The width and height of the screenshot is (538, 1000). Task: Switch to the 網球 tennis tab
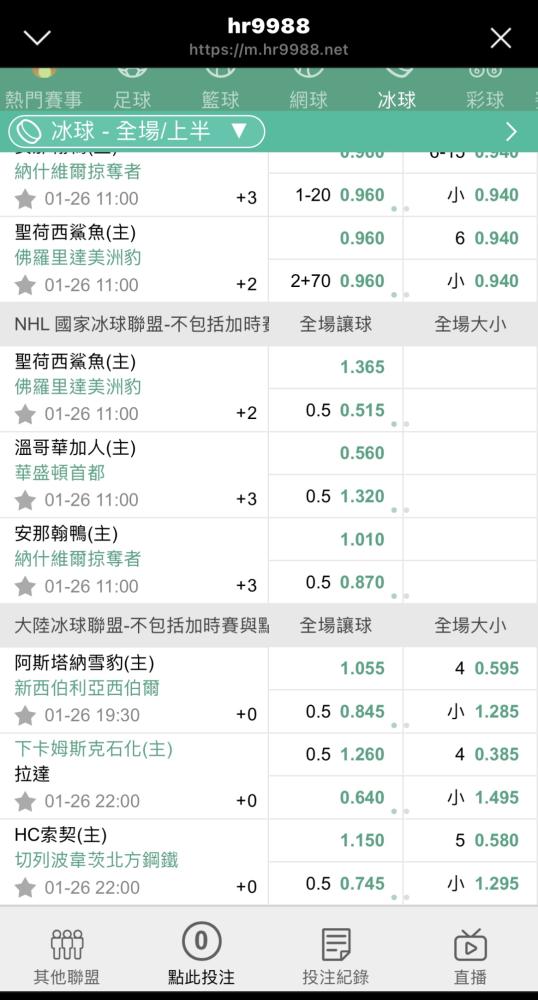click(309, 99)
